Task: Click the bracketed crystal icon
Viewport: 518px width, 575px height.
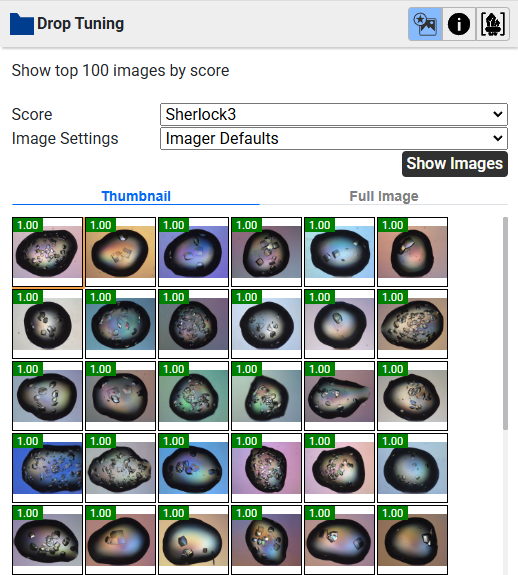Action: [493, 24]
